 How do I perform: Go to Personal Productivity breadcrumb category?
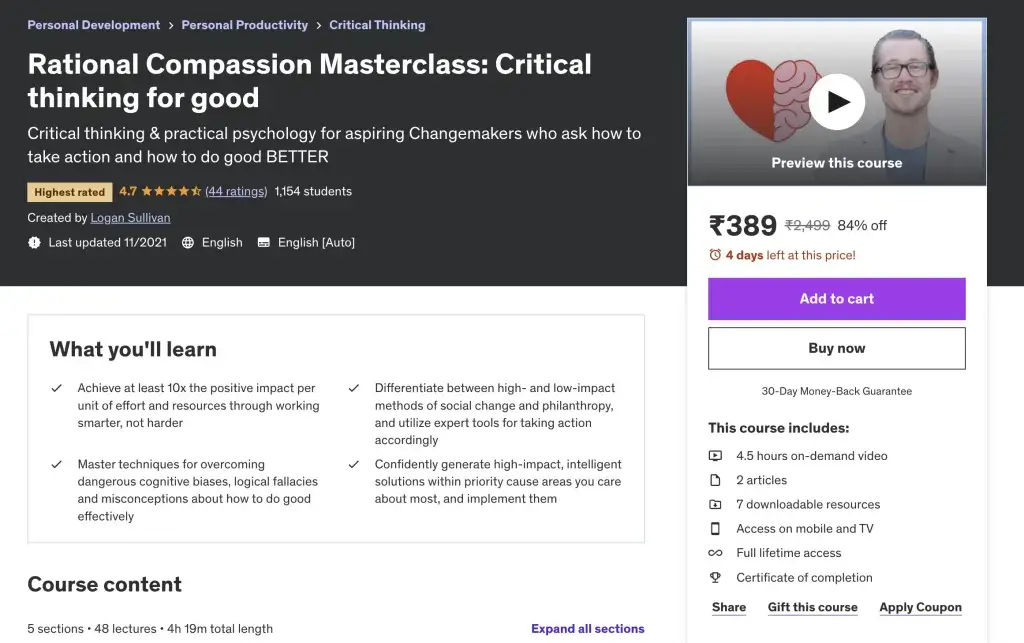pos(244,25)
